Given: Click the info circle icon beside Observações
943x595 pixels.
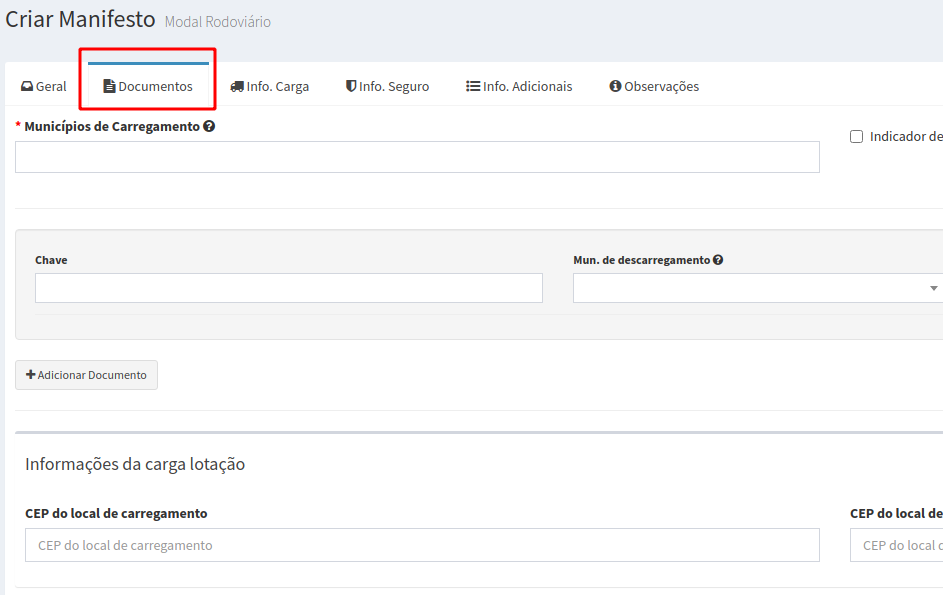Looking at the screenshot, I should tap(615, 87).
